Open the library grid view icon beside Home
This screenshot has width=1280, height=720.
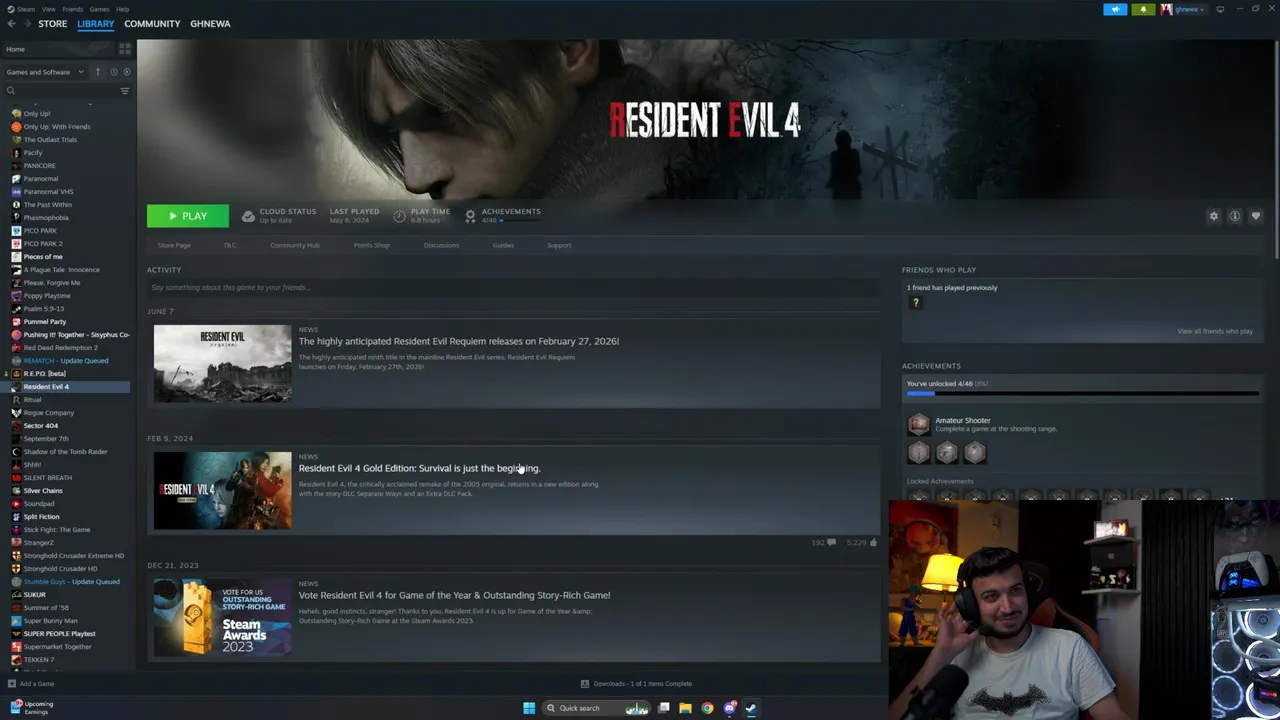point(124,48)
